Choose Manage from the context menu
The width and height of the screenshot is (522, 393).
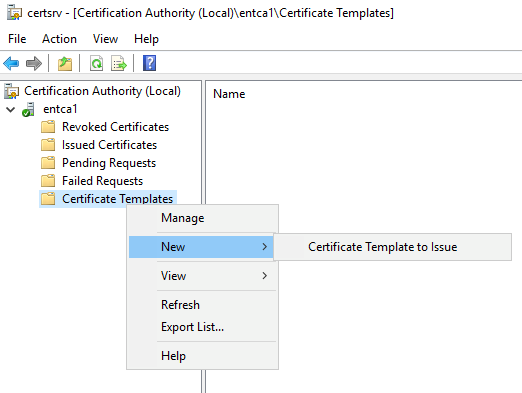(203, 218)
